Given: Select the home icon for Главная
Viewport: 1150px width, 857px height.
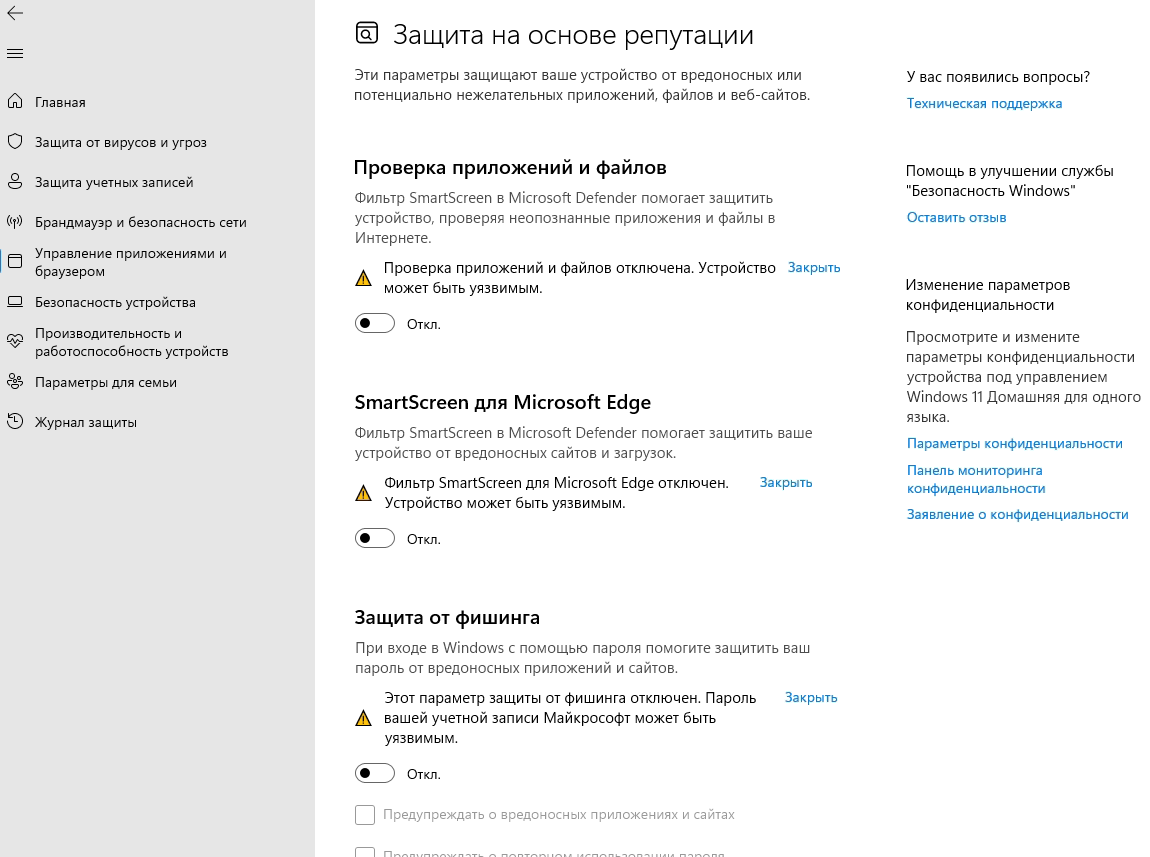Looking at the screenshot, I should [x=15, y=101].
